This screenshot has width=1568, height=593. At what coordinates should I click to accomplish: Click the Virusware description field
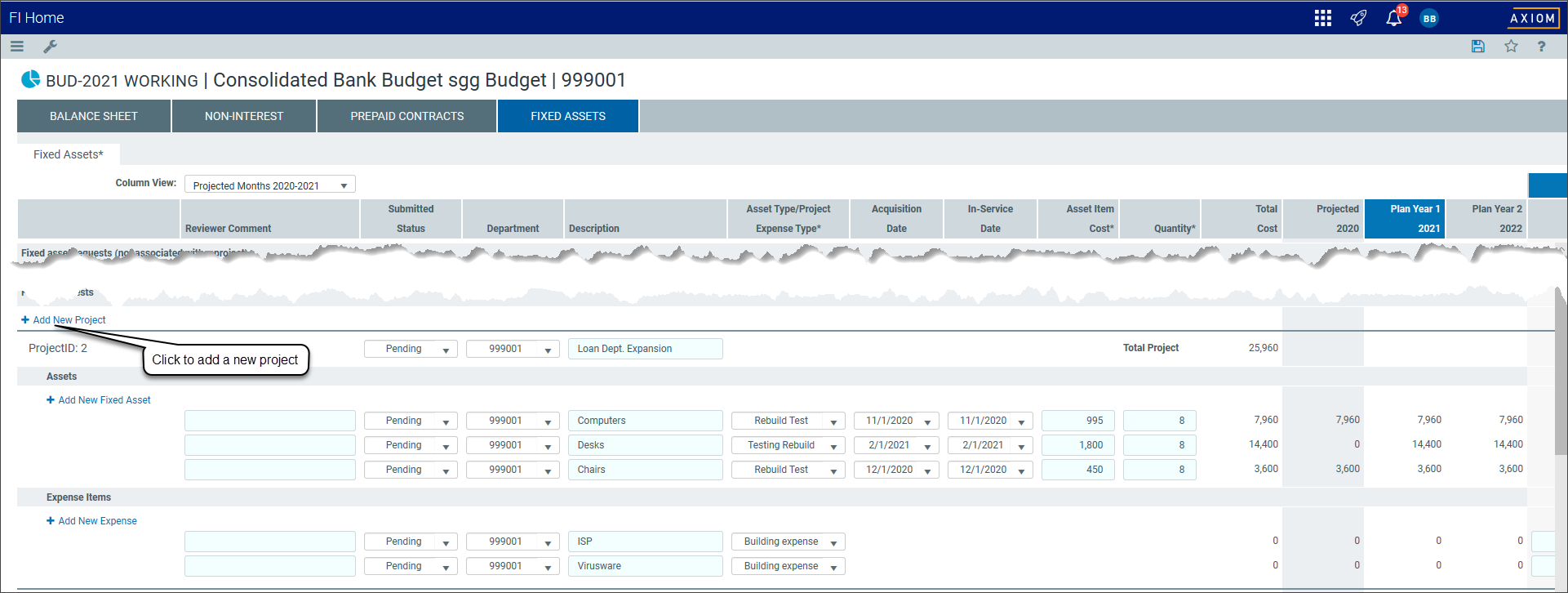pos(646,566)
